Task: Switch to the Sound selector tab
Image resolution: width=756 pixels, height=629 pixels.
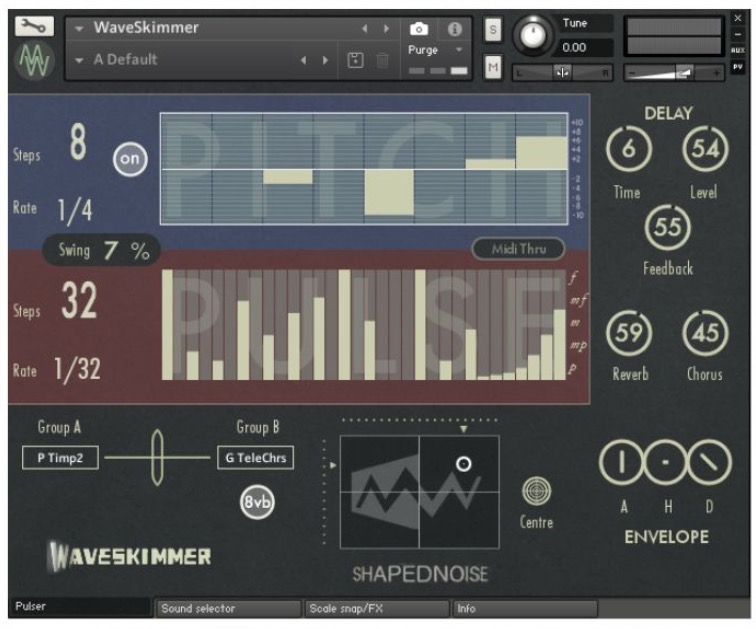Action: click(x=228, y=608)
